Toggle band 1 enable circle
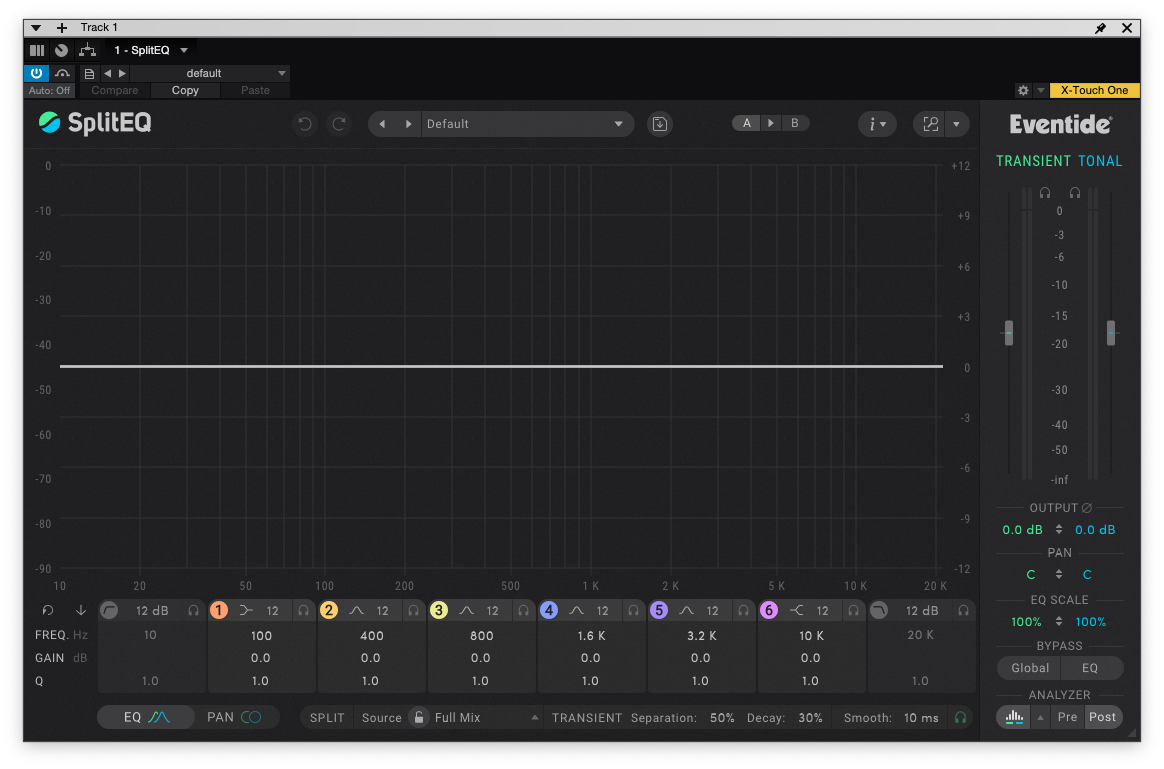 218,610
